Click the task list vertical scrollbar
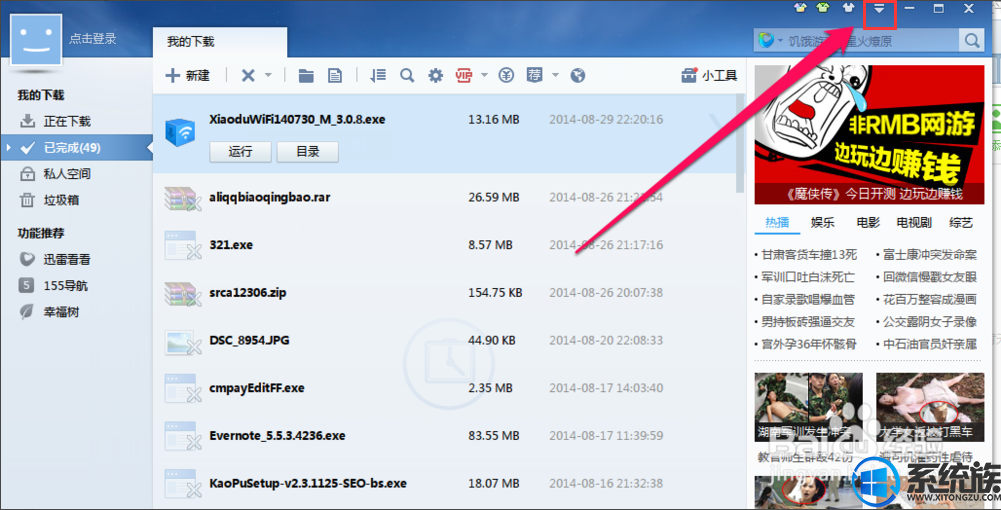This screenshot has width=1001, height=510. point(740,143)
